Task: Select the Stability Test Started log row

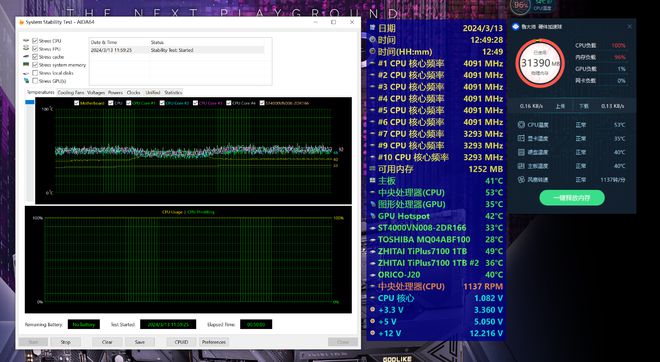Action: [x=177, y=50]
